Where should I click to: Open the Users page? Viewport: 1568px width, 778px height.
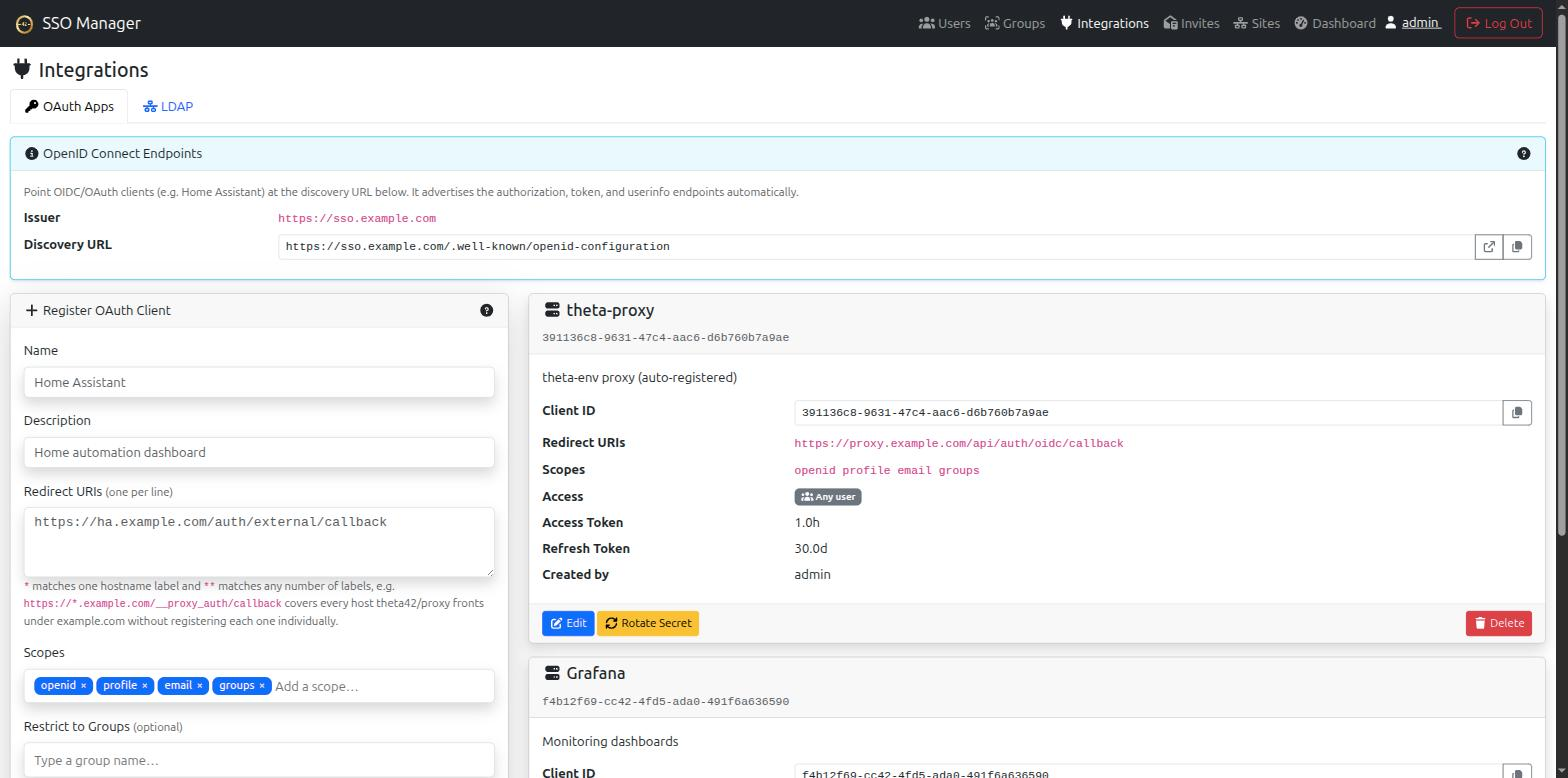[944, 23]
